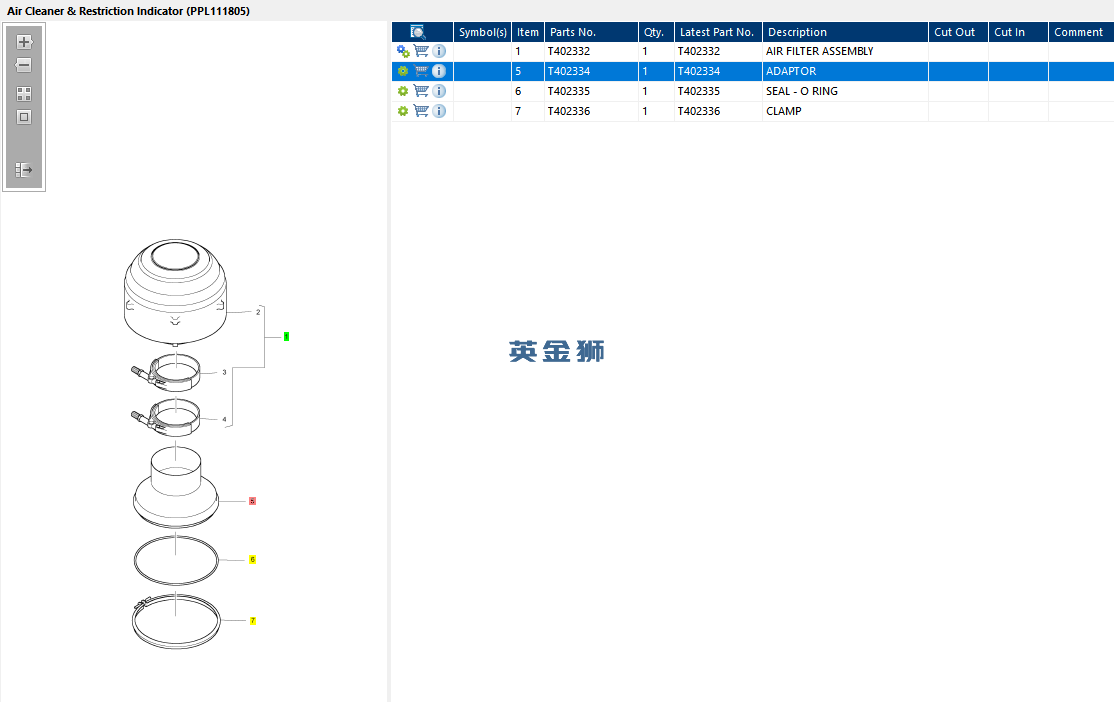Add ADAPTOR to shopping cart

coord(421,71)
